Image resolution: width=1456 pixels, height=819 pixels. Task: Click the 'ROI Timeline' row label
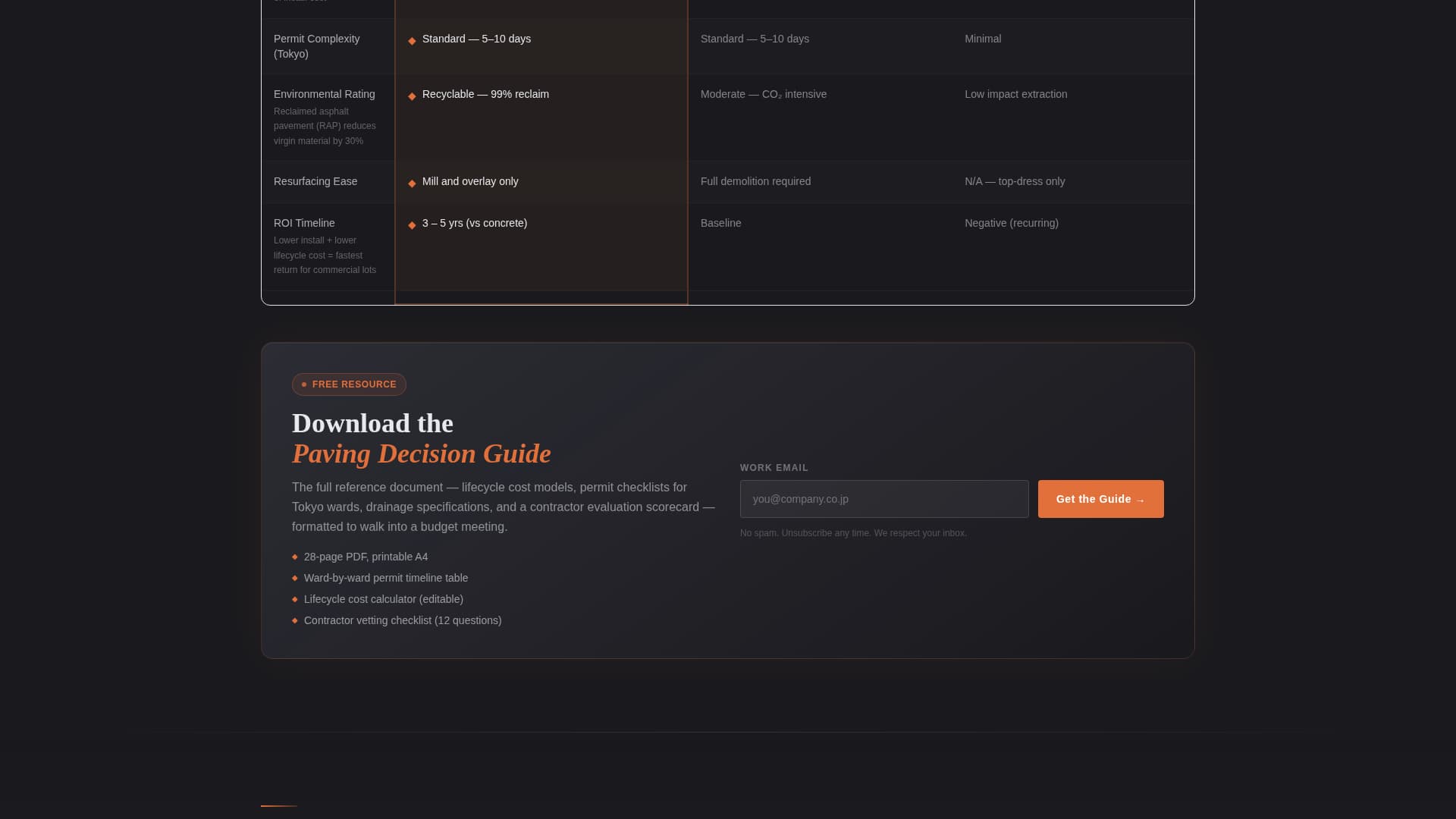point(304,223)
